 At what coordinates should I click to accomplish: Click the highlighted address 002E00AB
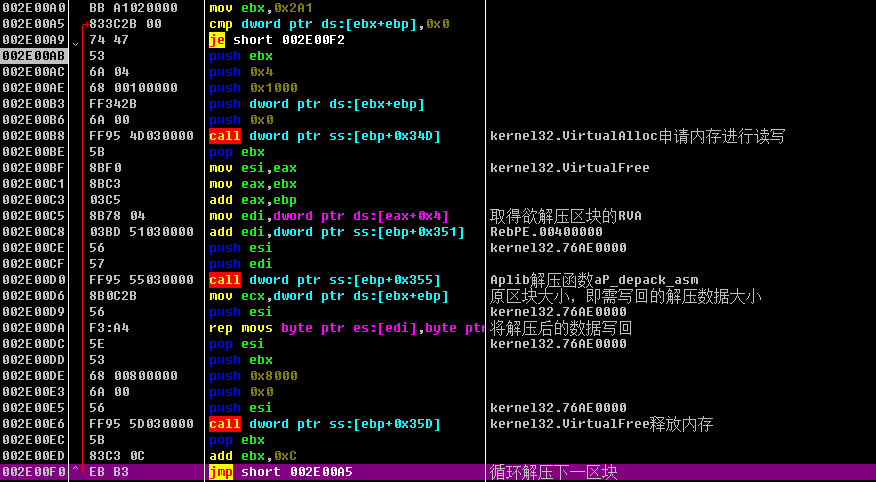pyautogui.click(x=34, y=56)
